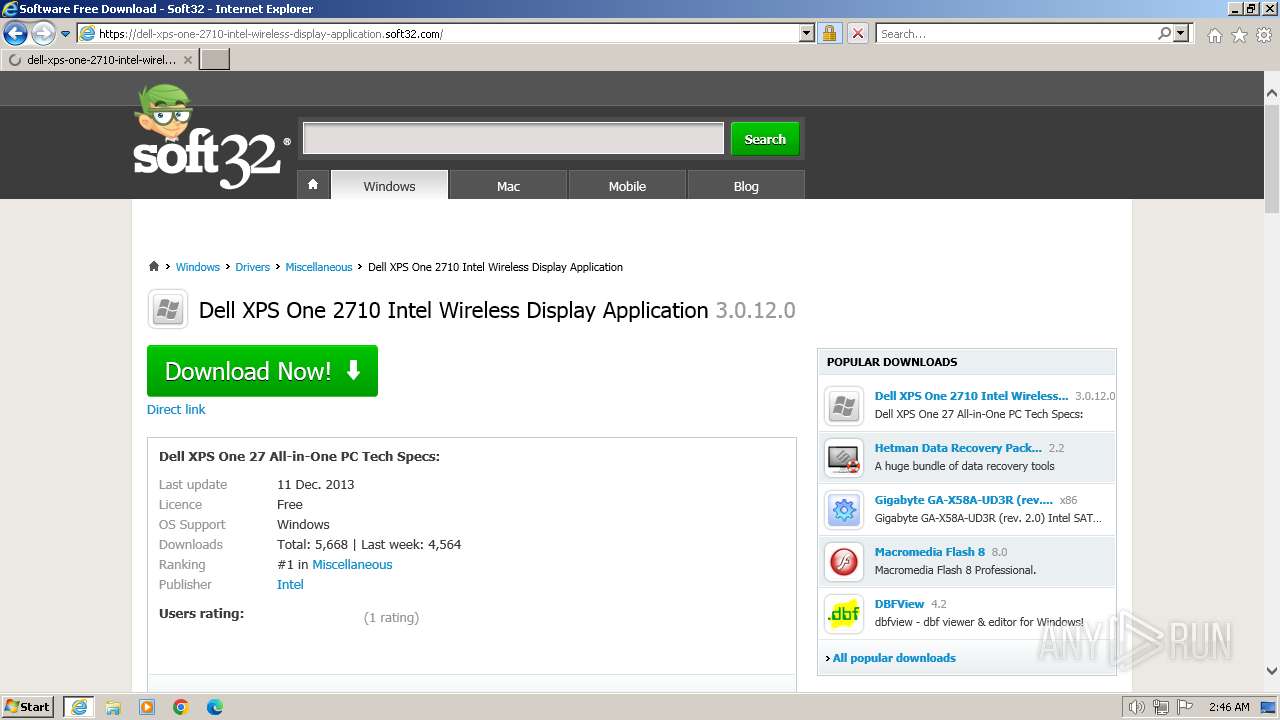Click the green Search button
Viewport: 1280px width, 720px height.
(x=765, y=139)
